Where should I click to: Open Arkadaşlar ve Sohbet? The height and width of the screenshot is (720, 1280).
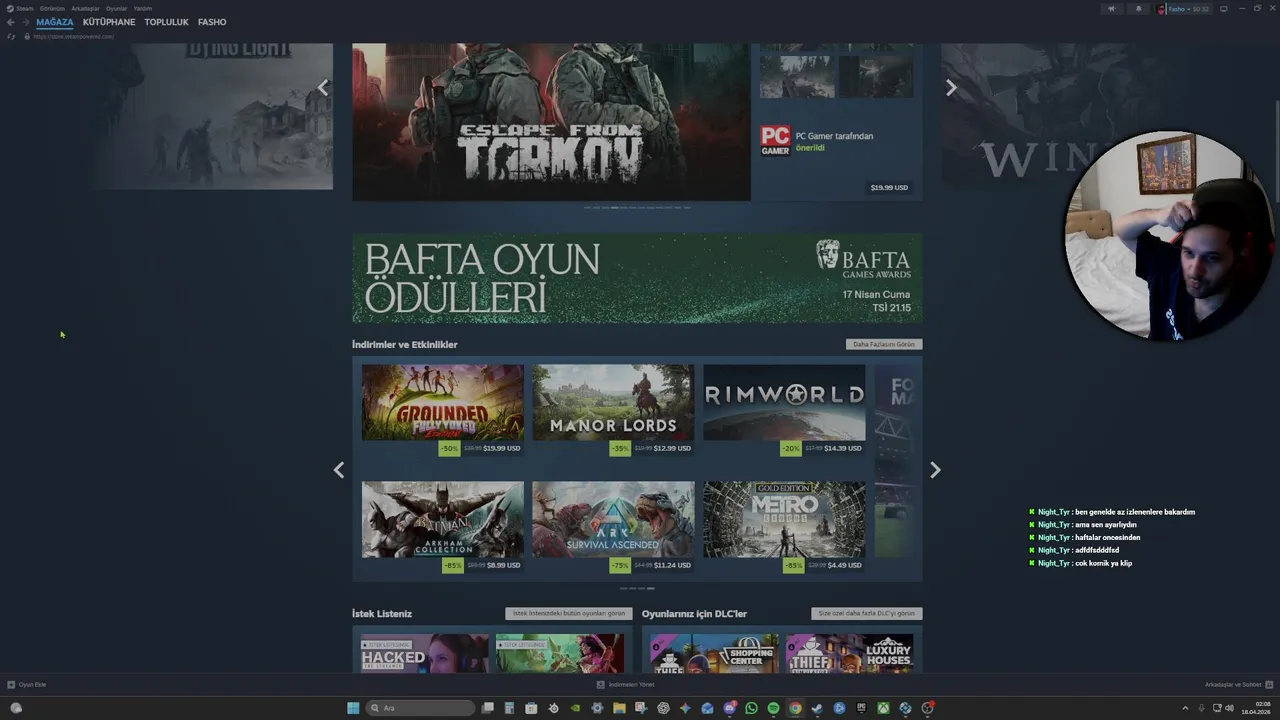click(x=1239, y=685)
